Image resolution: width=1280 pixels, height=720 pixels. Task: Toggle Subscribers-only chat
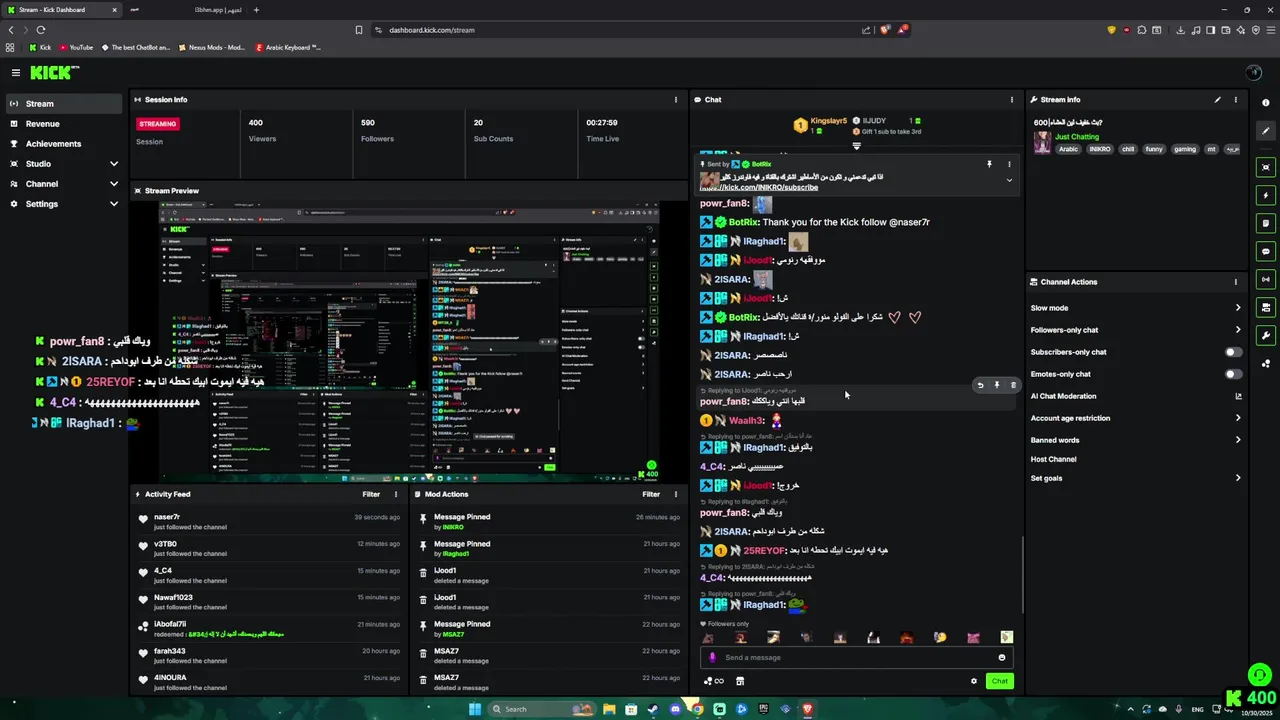[1234, 352]
